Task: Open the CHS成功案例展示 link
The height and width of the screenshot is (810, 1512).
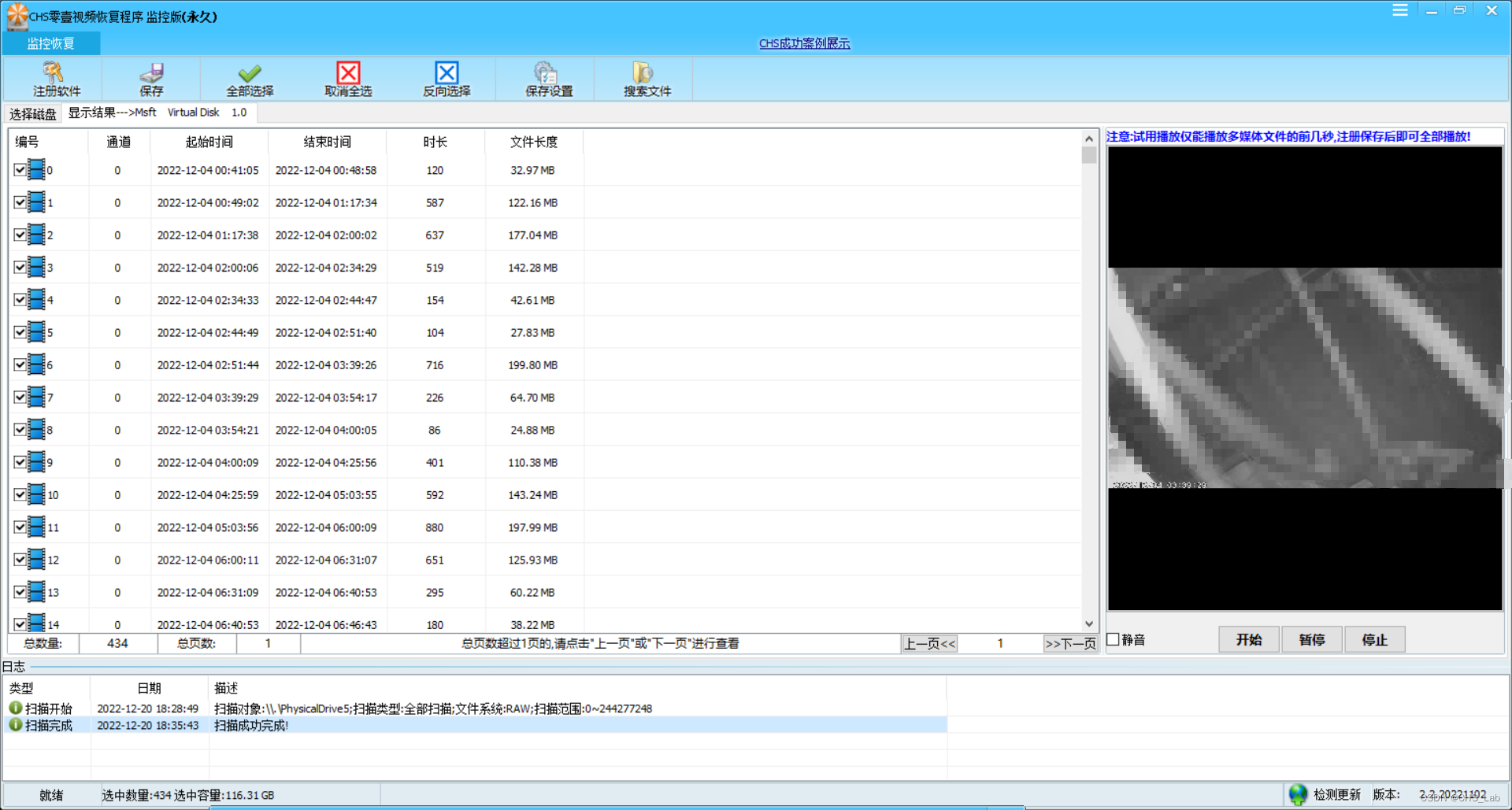Action: [804, 43]
